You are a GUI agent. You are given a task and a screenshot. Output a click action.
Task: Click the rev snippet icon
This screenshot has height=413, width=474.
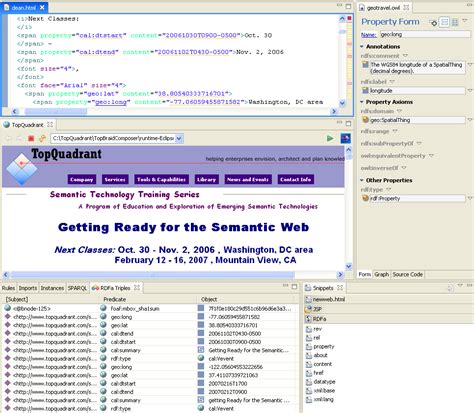(x=309, y=329)
